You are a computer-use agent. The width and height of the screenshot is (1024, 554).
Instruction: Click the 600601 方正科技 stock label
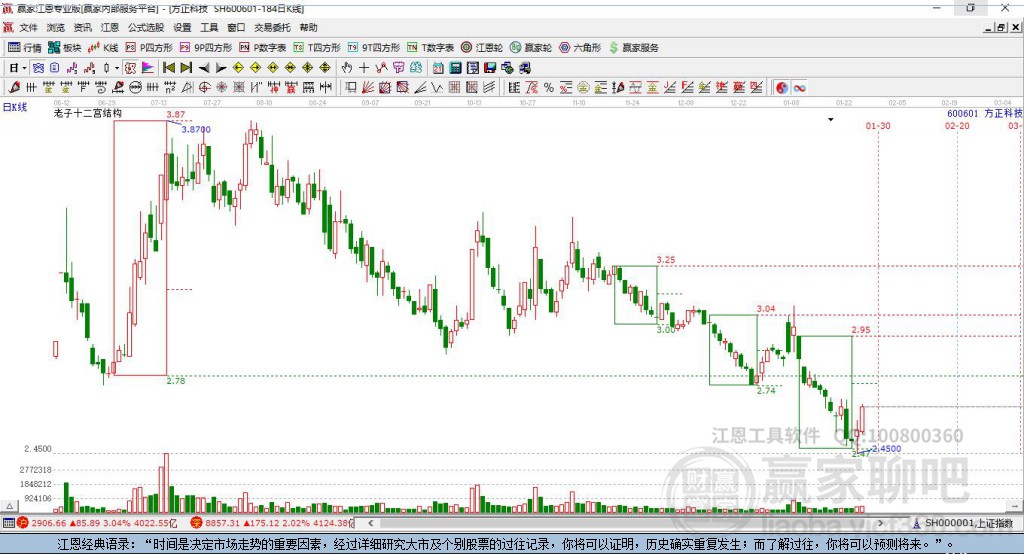984,114
